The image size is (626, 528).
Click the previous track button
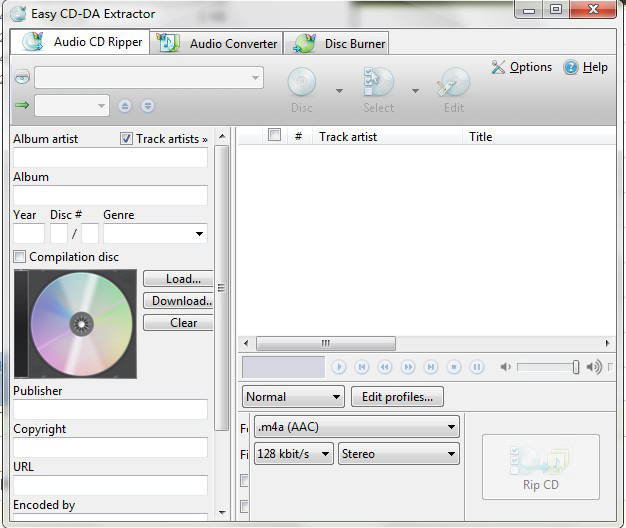coord(362,367)
